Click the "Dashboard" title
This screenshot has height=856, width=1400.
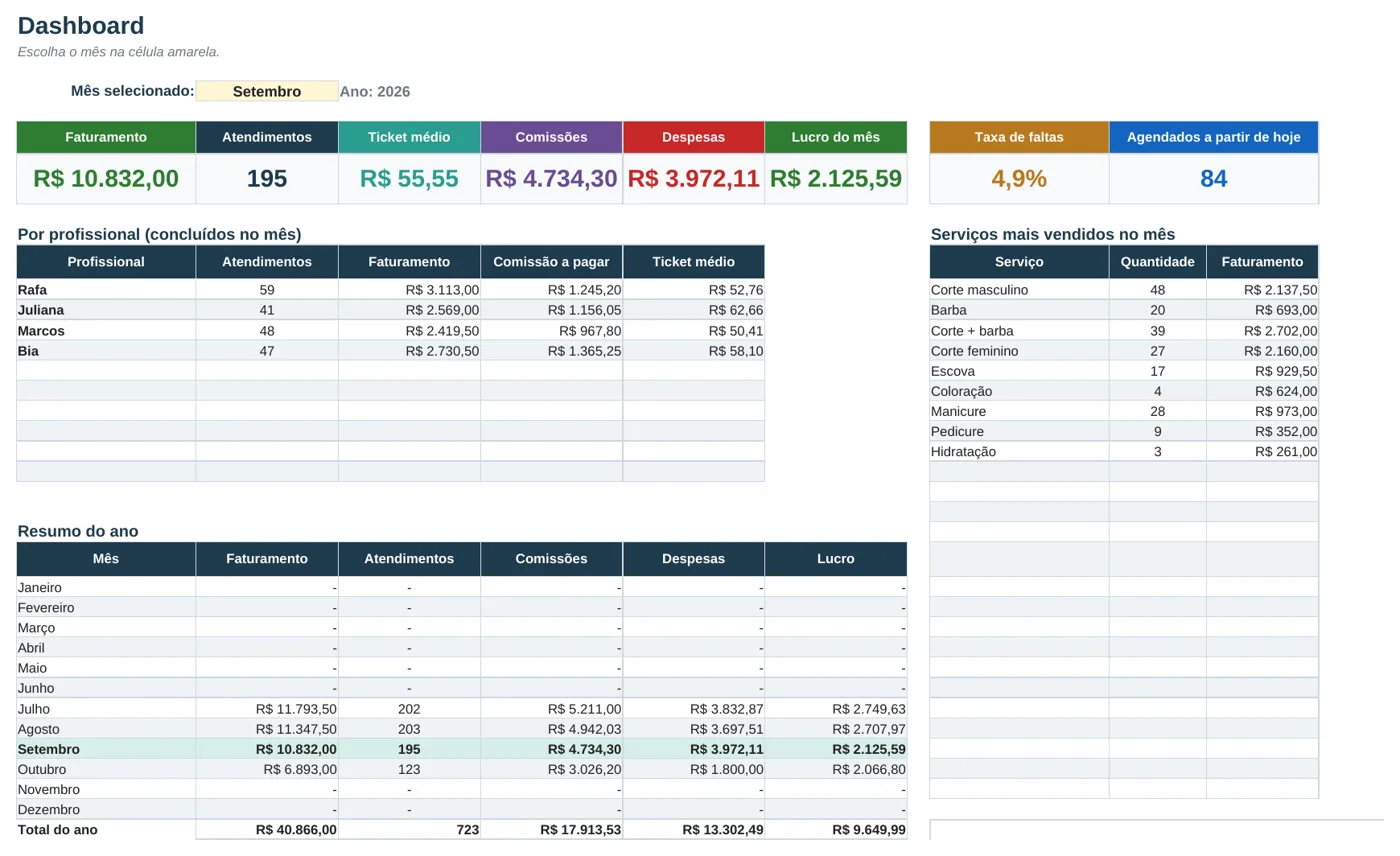point(81,26)
